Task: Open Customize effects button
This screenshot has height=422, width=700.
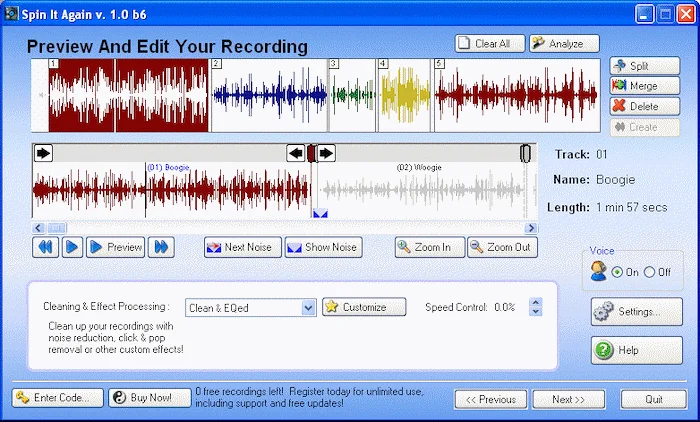Action: click(364, 307)
